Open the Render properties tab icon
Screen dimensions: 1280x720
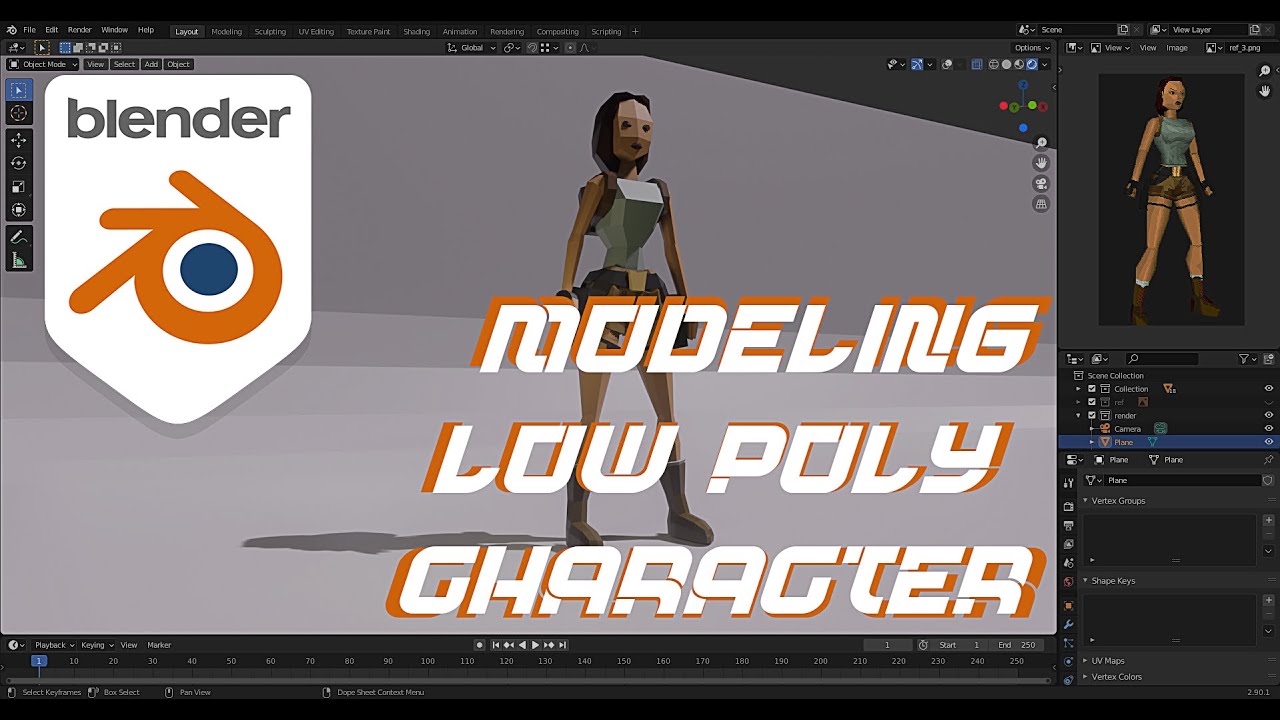click(1068, 506)
